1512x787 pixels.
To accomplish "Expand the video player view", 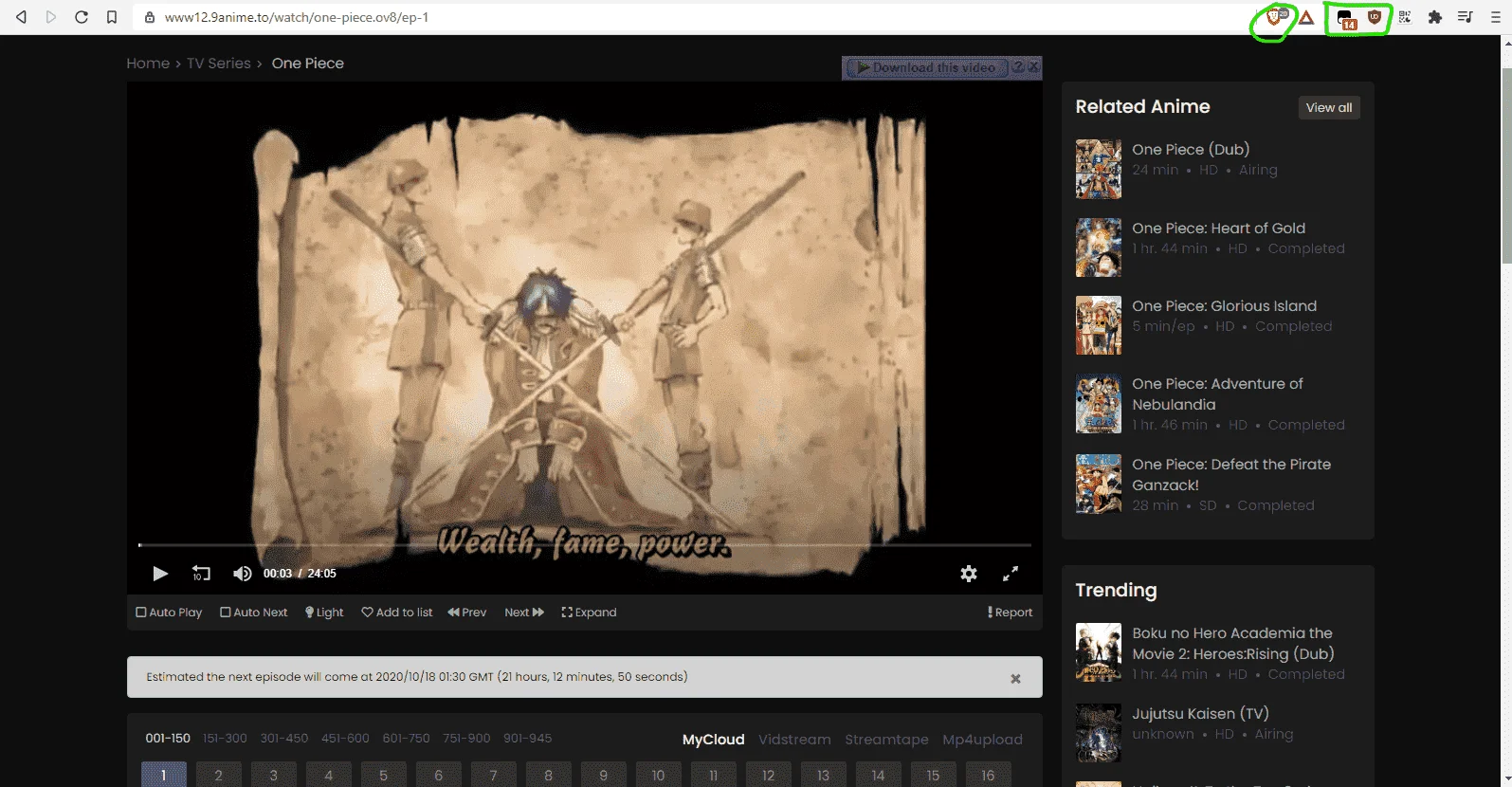I will pyautogui.click(x=589, y=613).
